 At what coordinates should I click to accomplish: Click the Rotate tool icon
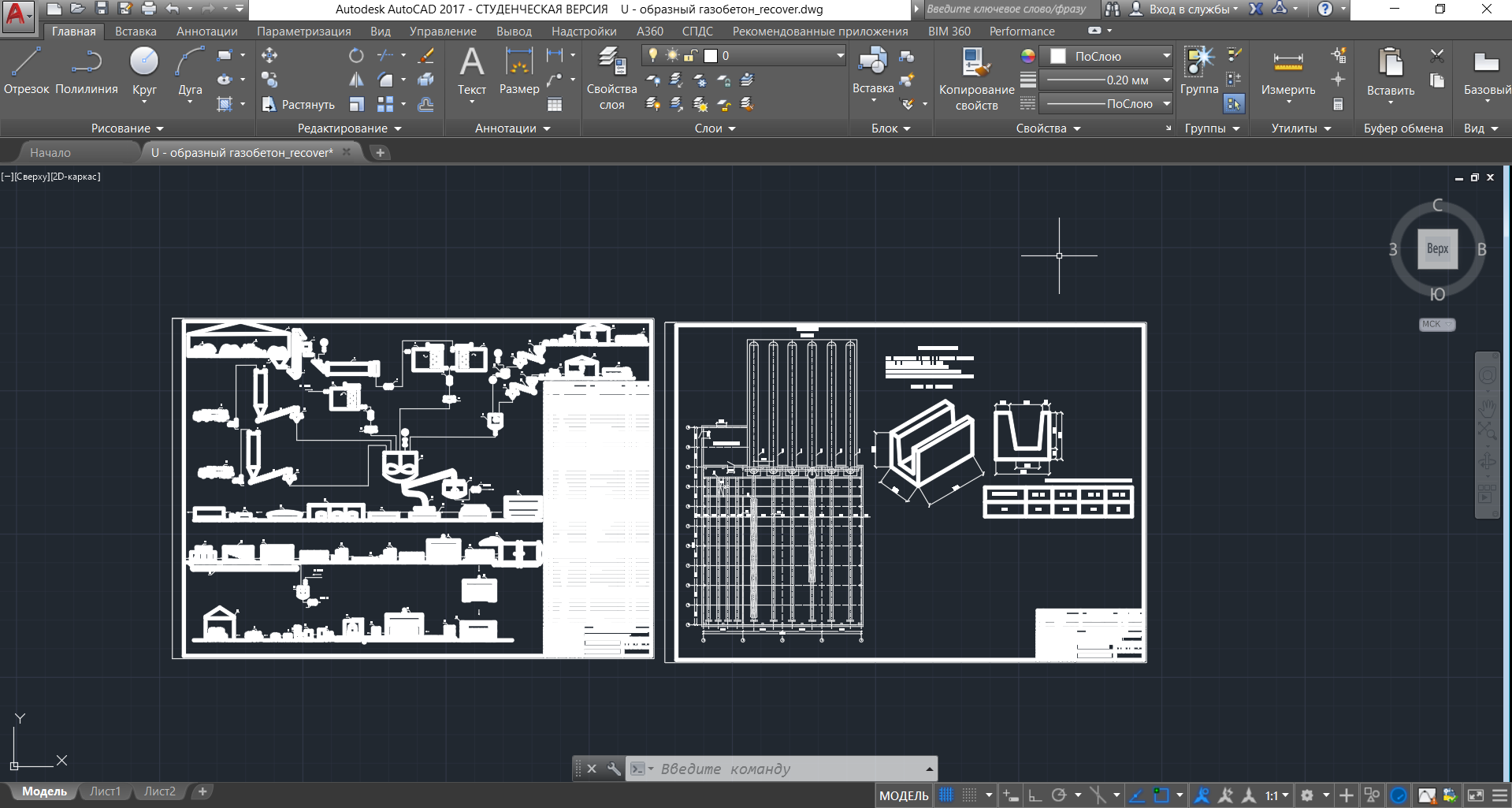point(356,56)
